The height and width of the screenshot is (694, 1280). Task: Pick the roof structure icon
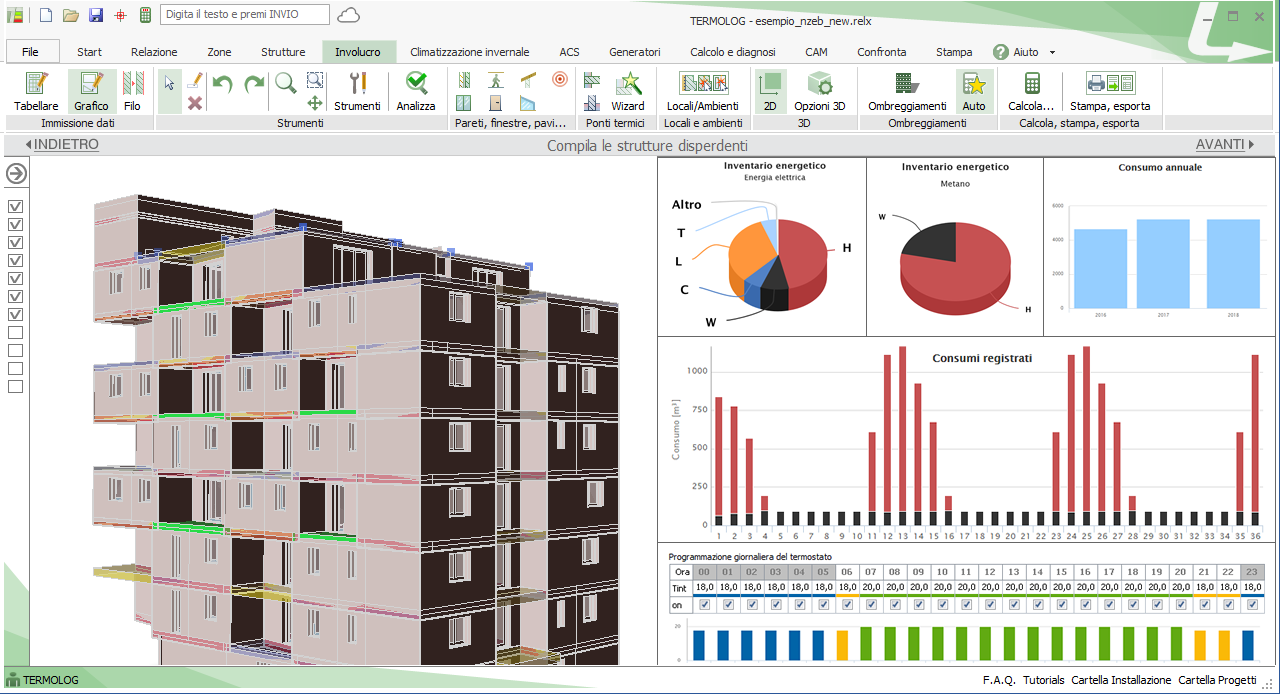[528, 80]
